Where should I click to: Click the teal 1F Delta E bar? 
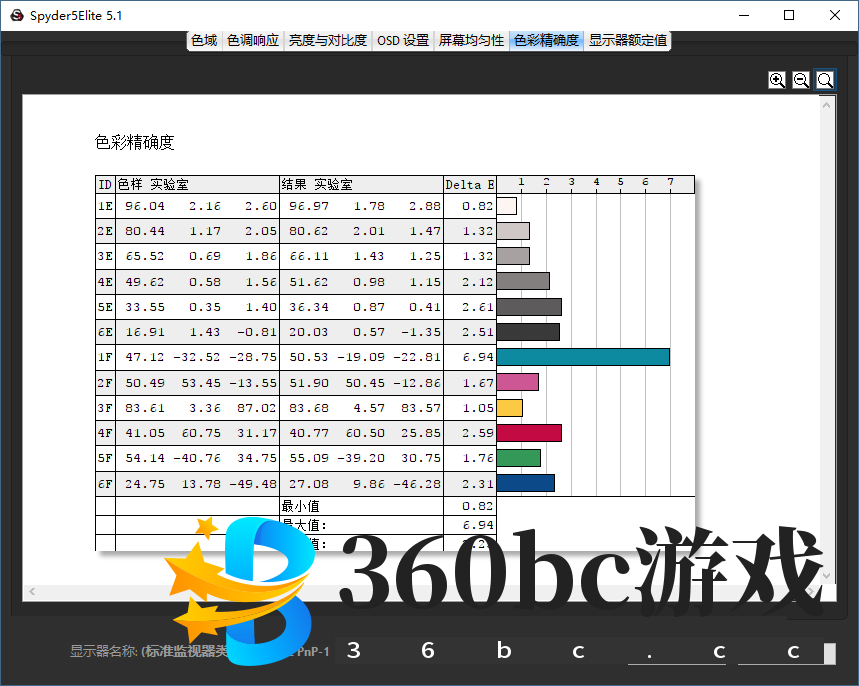tap(582, 357)
